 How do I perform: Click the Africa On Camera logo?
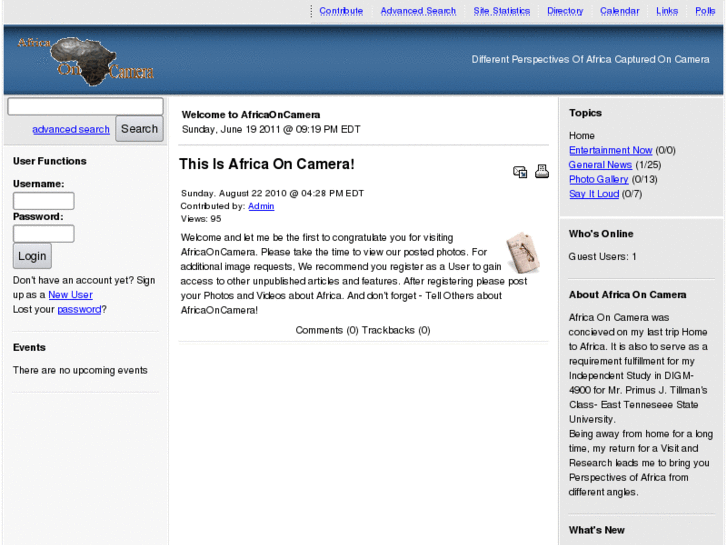[x=86, y=61]
